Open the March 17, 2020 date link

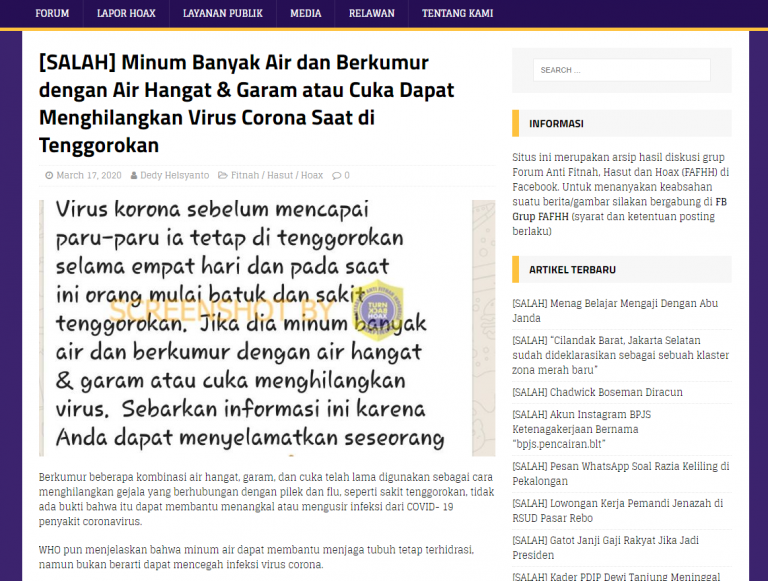[89, 175]
